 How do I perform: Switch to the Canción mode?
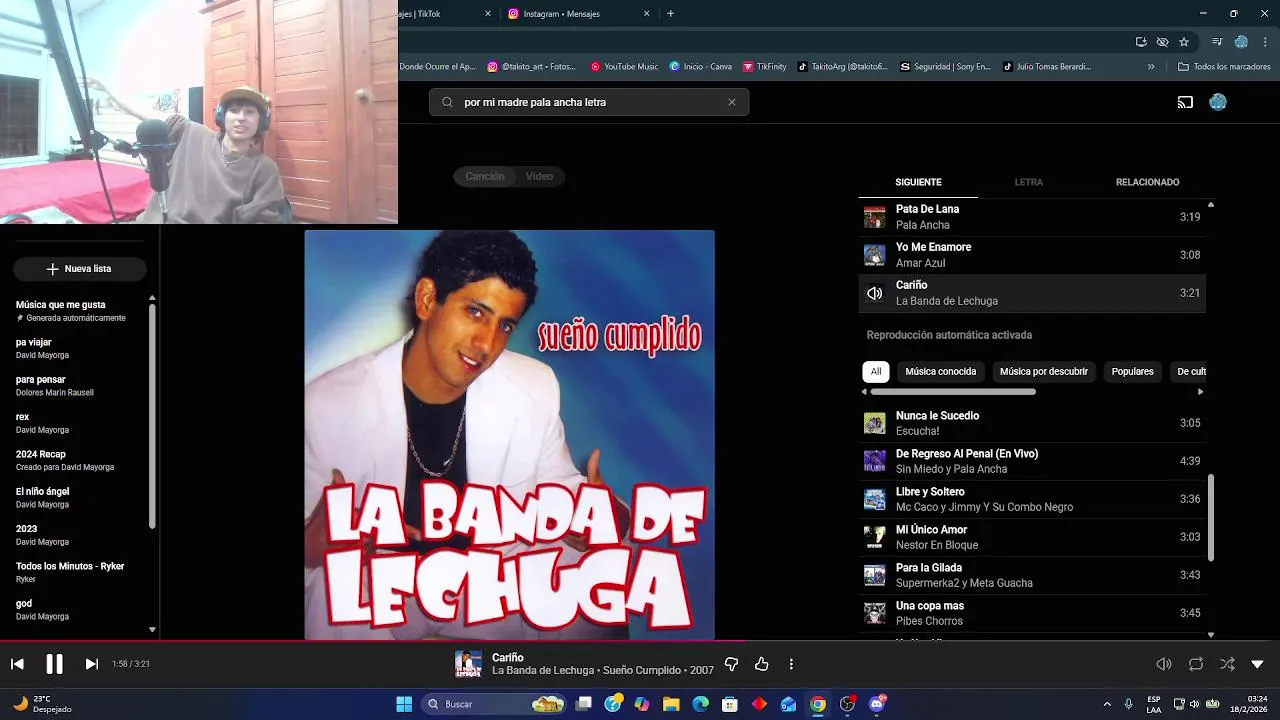coord(485,176)
